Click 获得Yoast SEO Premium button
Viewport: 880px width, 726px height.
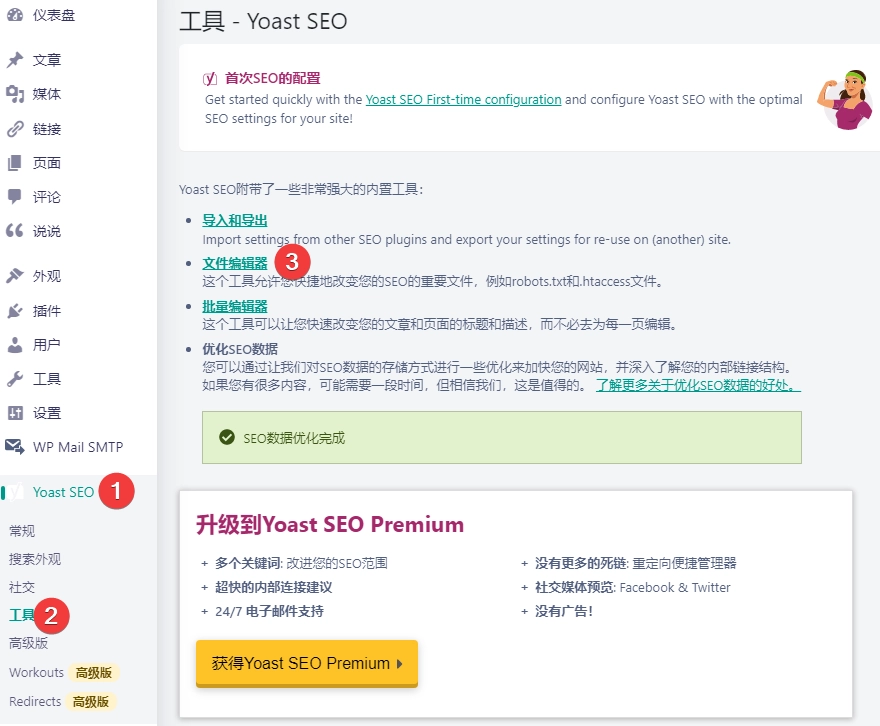click(307, 663)
